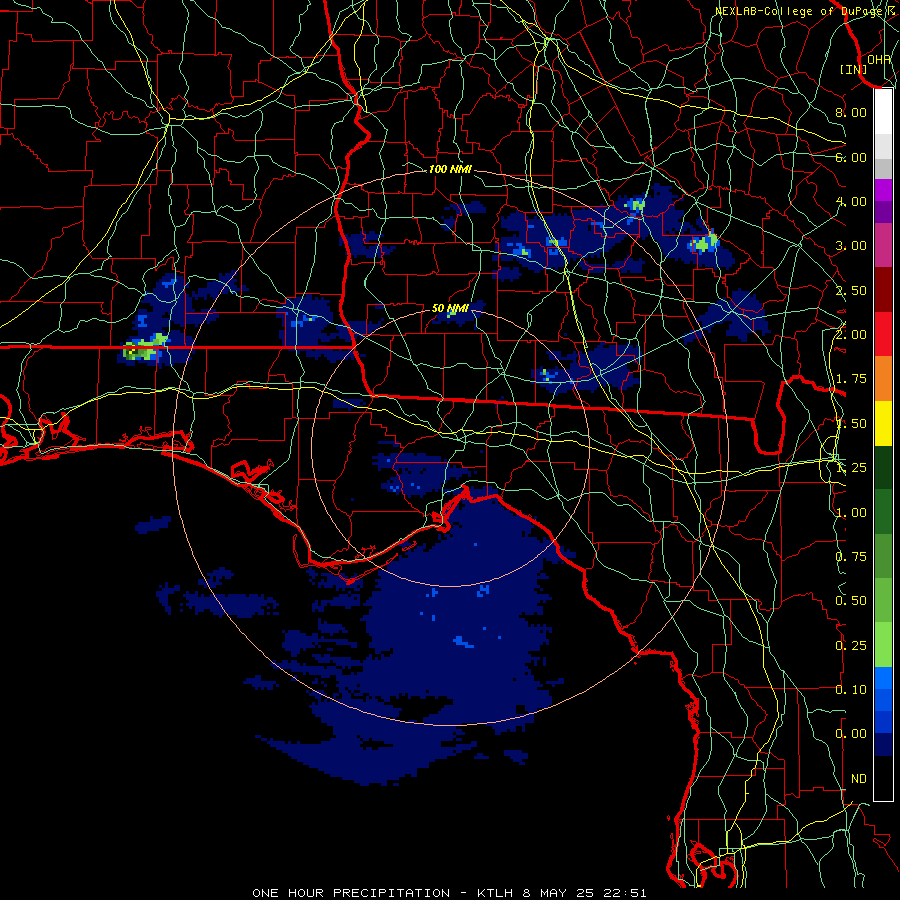Click the 0.25 legend value
Screen dimensions: 900x900
click(x=851, y=646)
